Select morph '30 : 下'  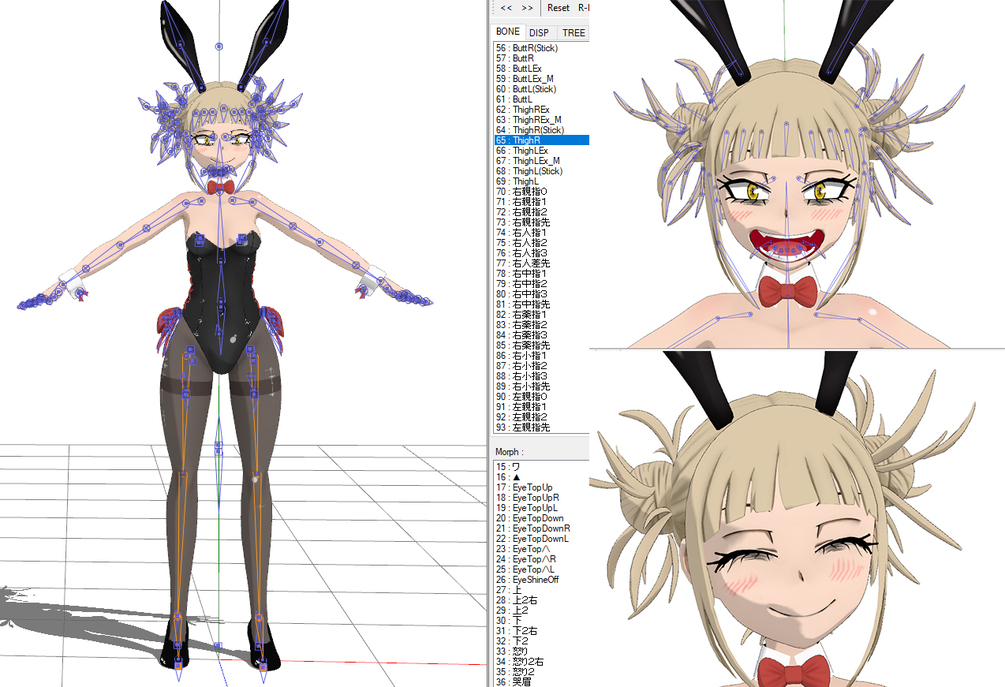coord(542,621)
